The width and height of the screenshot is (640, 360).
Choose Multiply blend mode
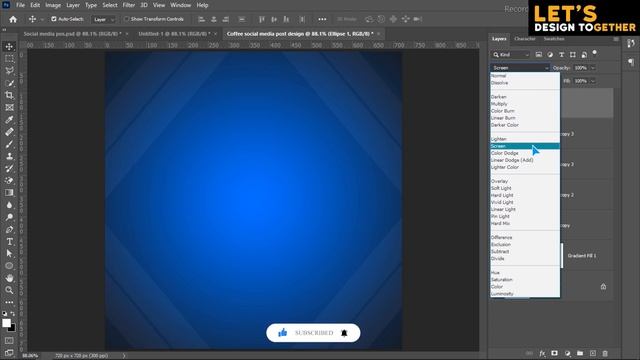tap(525, 104)
